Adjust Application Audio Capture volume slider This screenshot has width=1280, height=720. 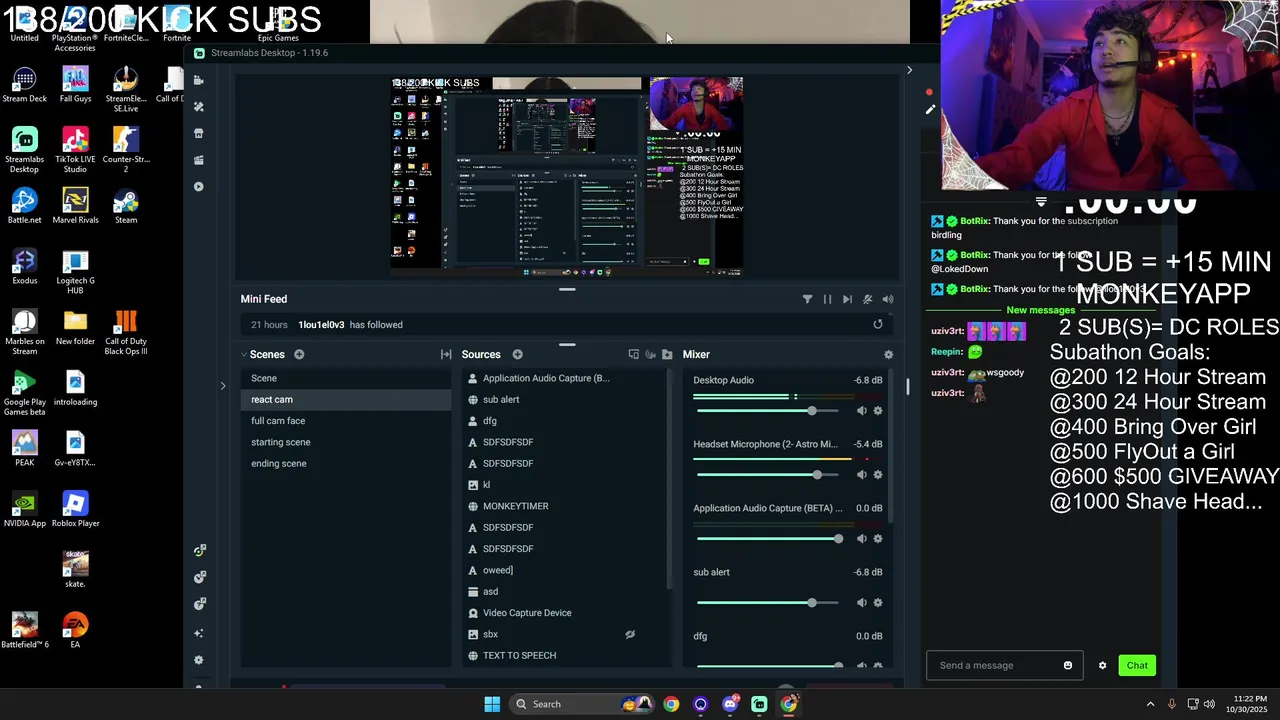pyautogui.click(x=770, y=539)
